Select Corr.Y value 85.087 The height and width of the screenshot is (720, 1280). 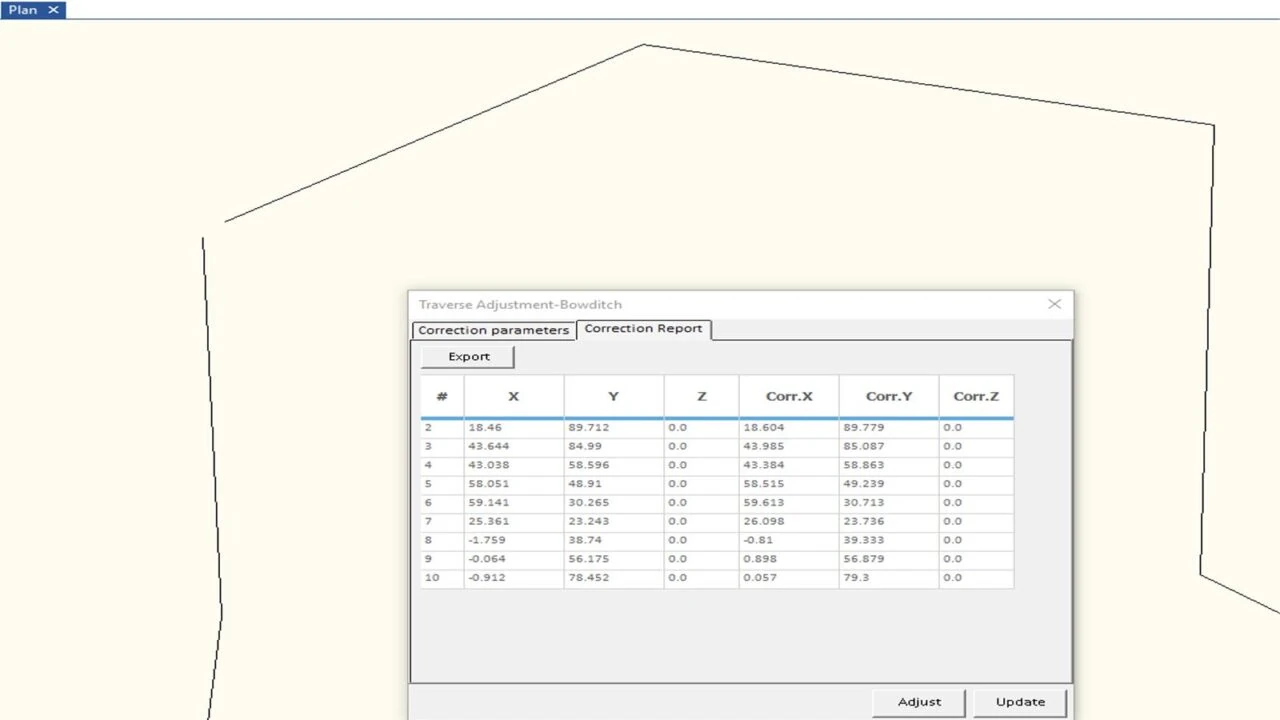coord(889,446)
